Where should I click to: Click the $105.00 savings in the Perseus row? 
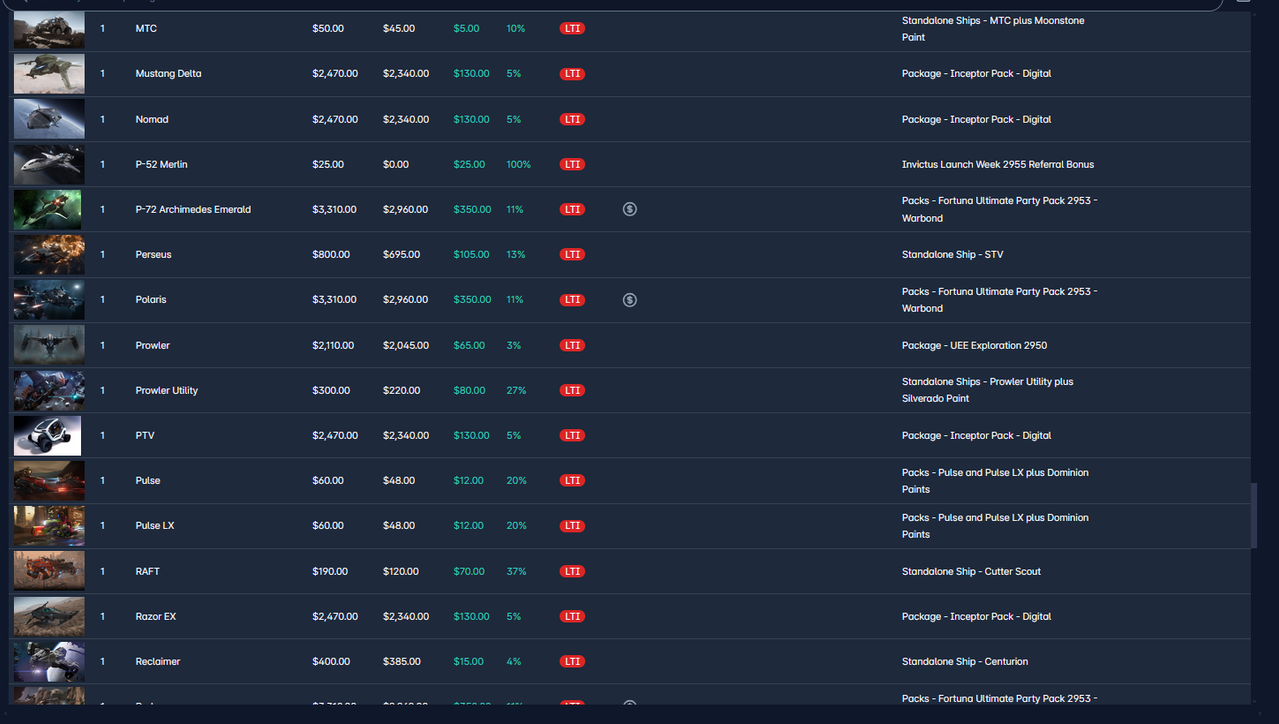[472, 255]
